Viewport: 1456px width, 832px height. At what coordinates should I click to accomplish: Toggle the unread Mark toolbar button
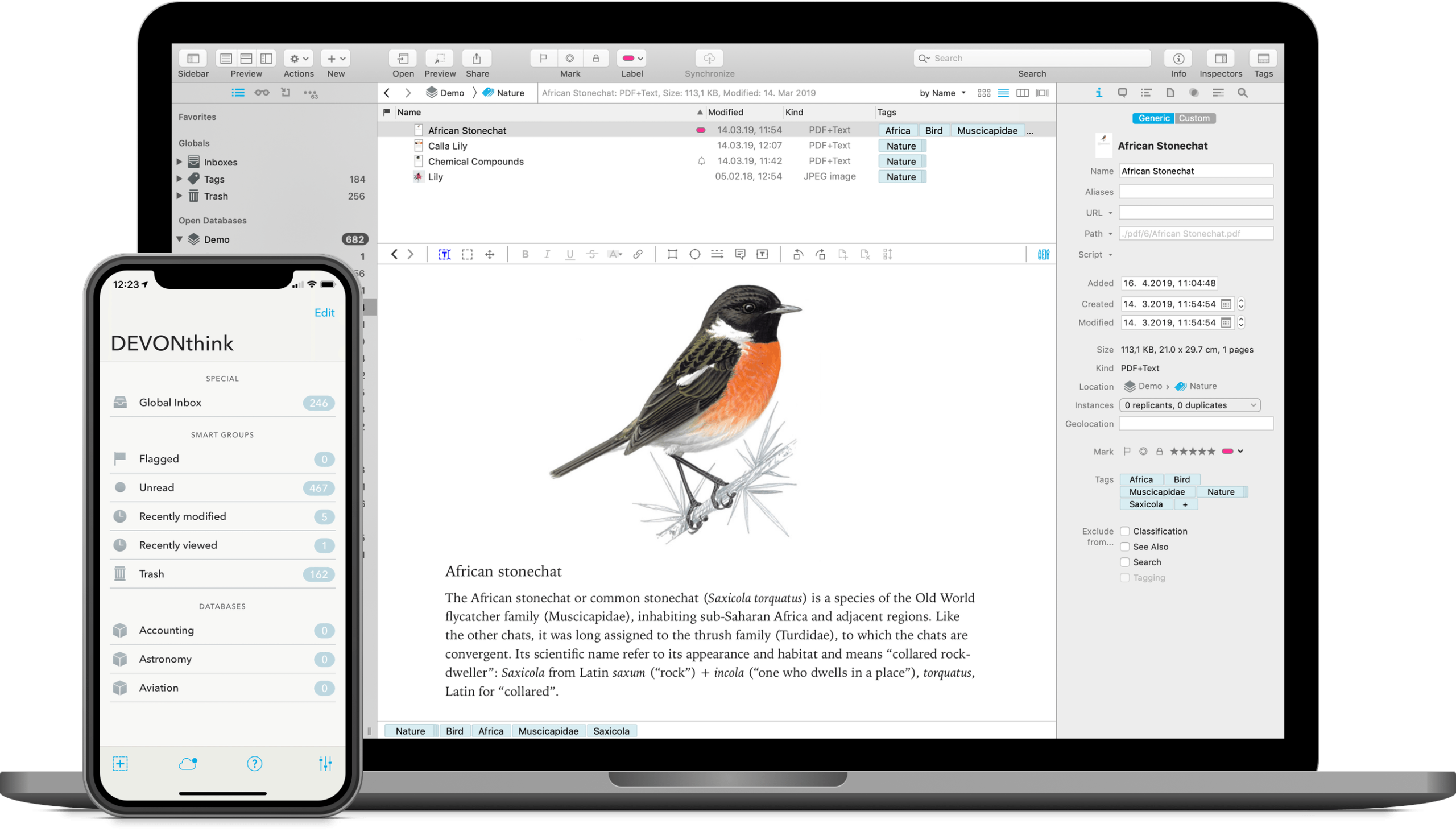[x=570, y=58]
